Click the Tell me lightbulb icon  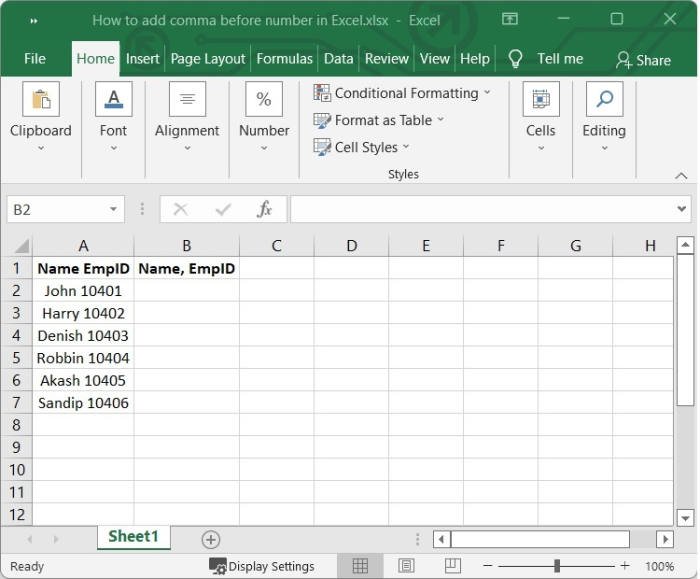coord(516,59)
